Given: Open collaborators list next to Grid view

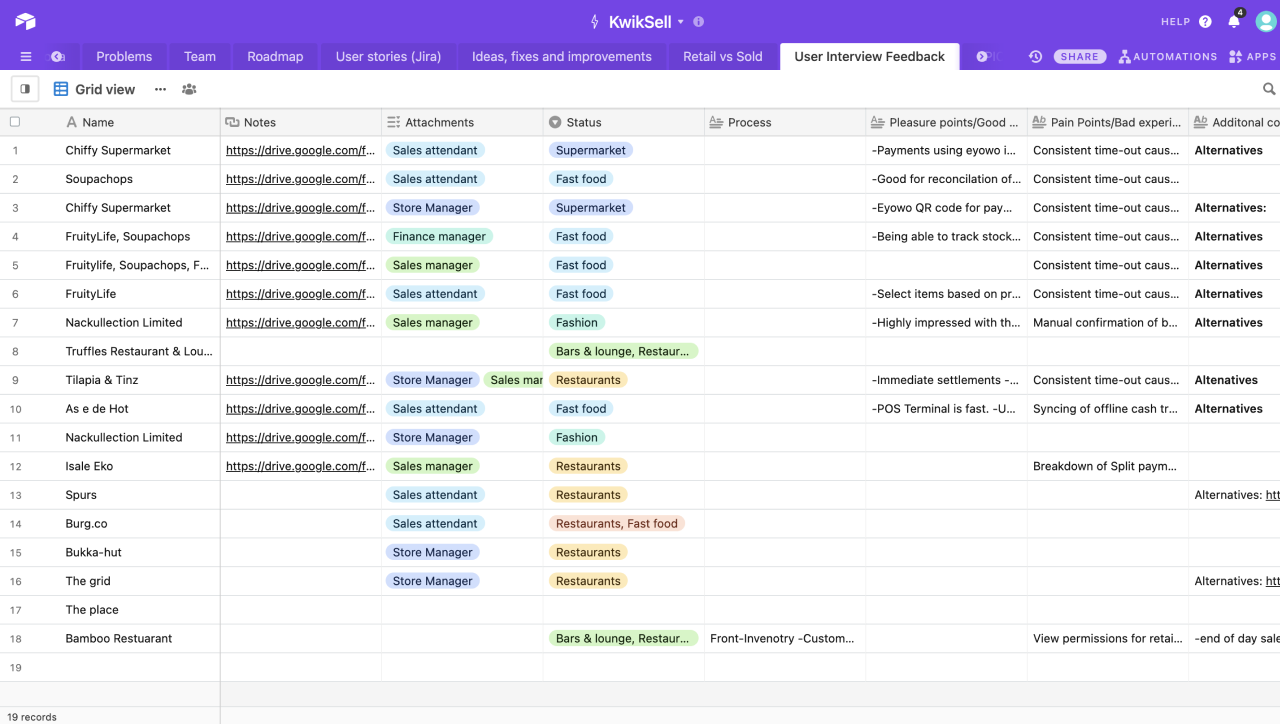Looking at the screenshot, I should tap(189, 89).
